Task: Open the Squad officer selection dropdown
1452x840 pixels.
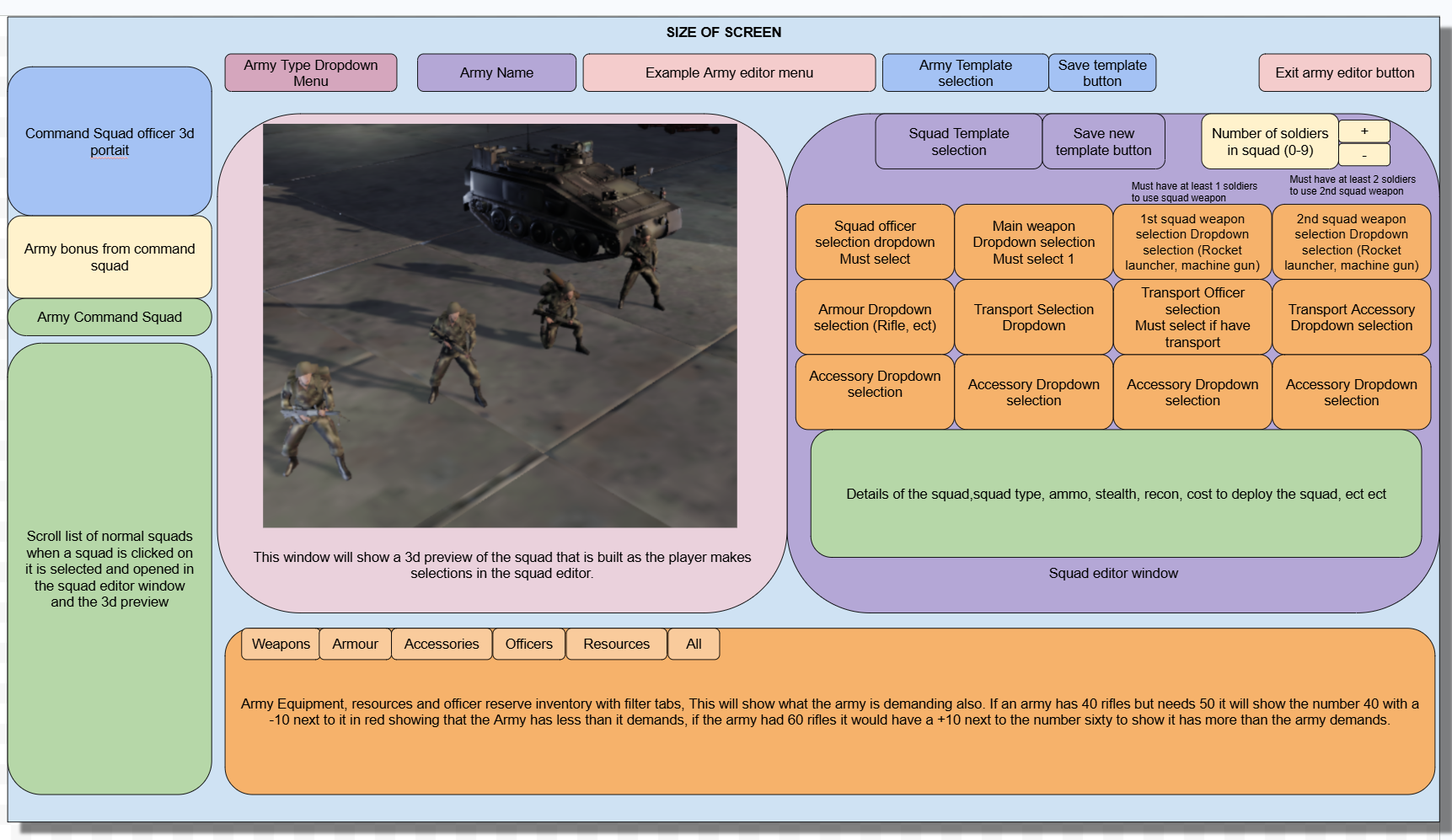Action: coord(875,242)
